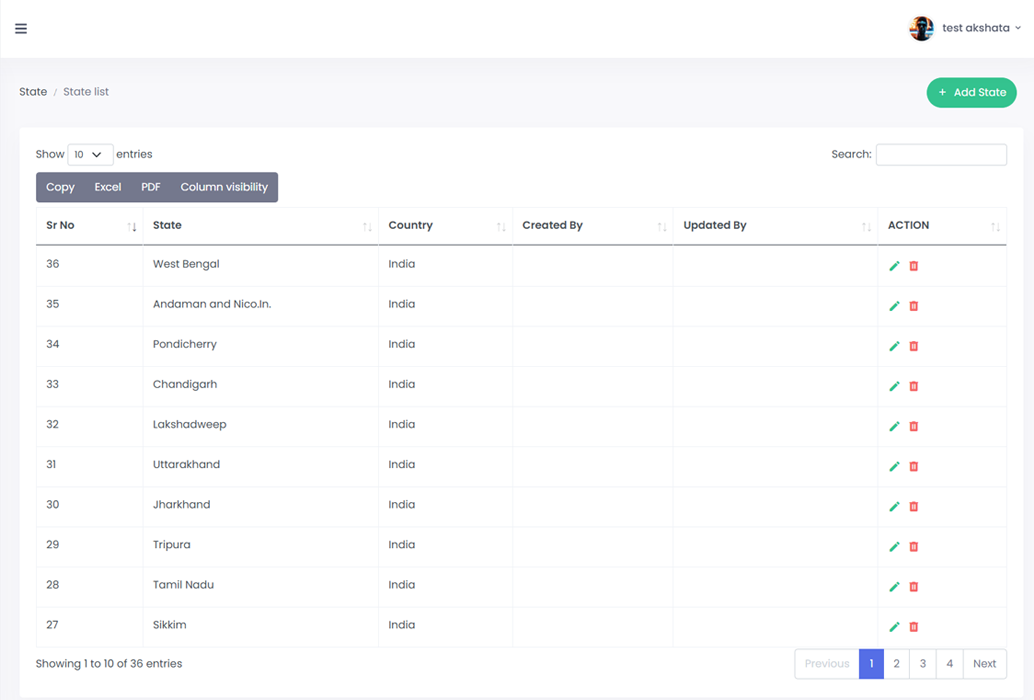Open the Show entries count dropdown
1034x700 pixels.
coord(90,154)
